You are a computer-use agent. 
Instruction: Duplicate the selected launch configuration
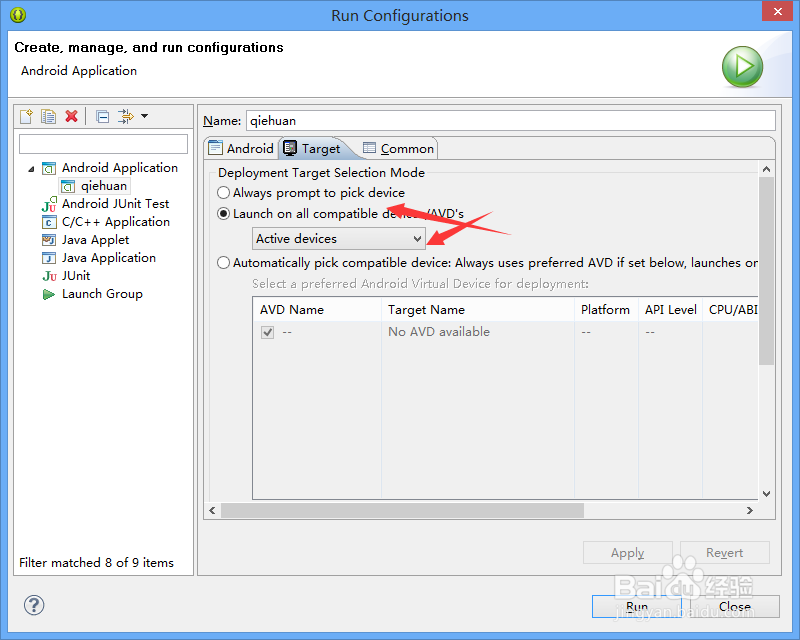[48, 116]
